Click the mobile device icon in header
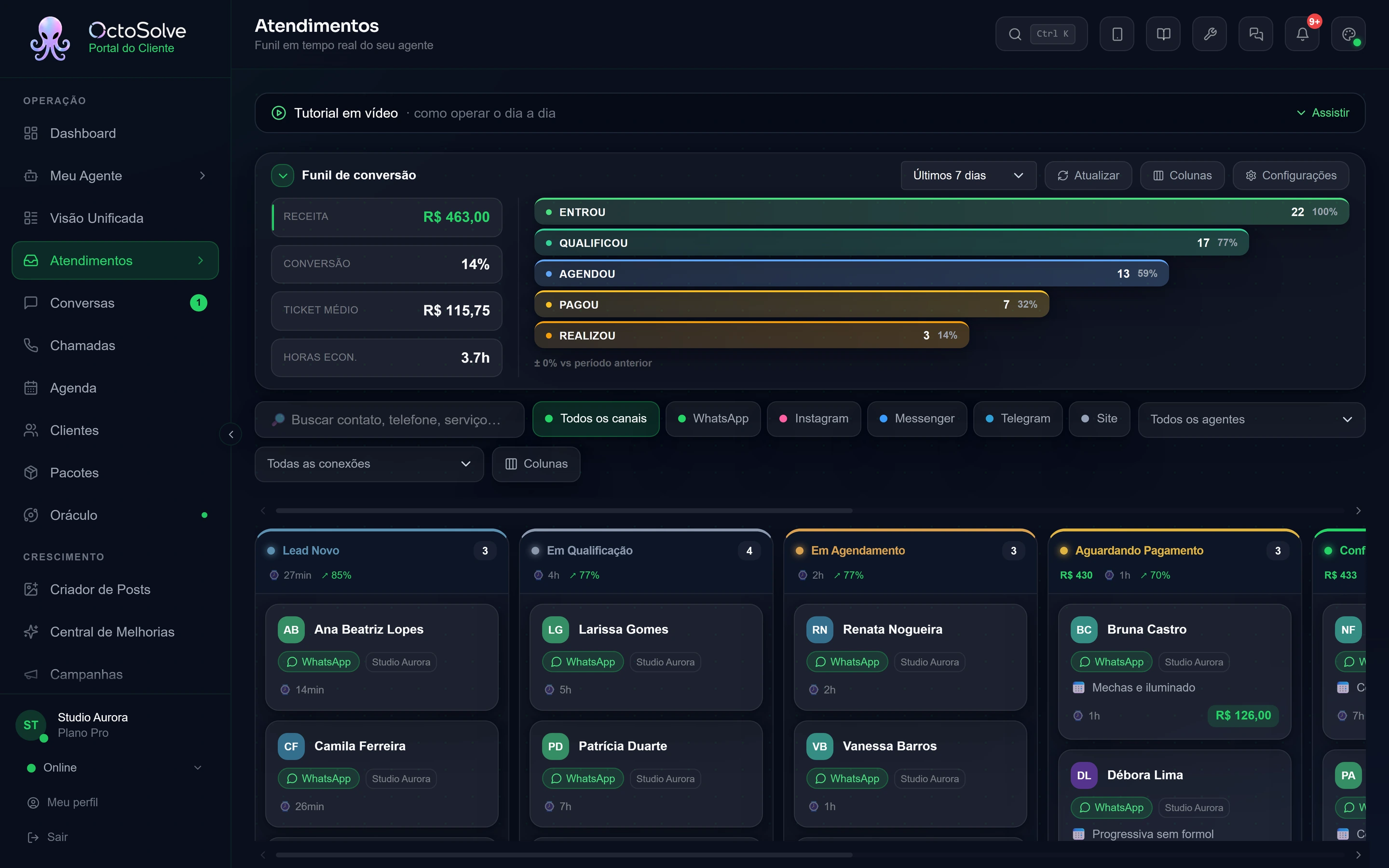 (1117, 34)
